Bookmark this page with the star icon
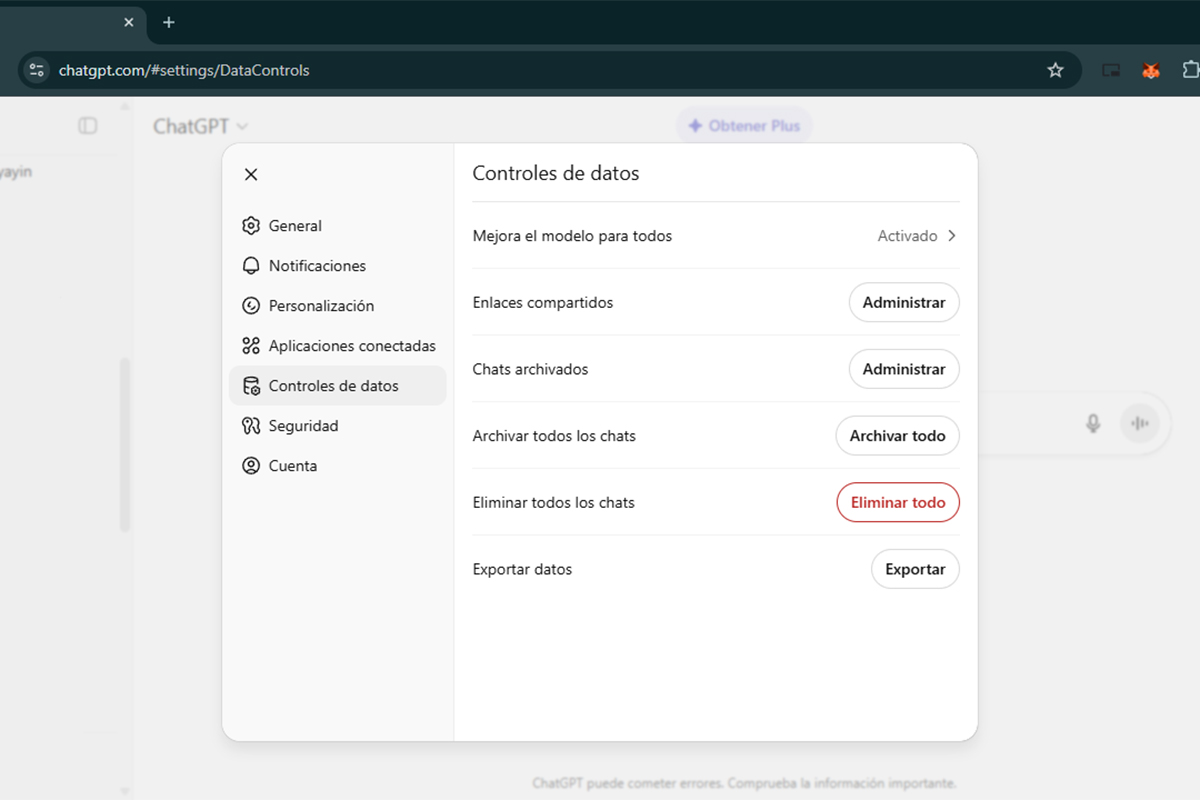This screenshot has height=800, width=1200. [x=1055, y=70]
